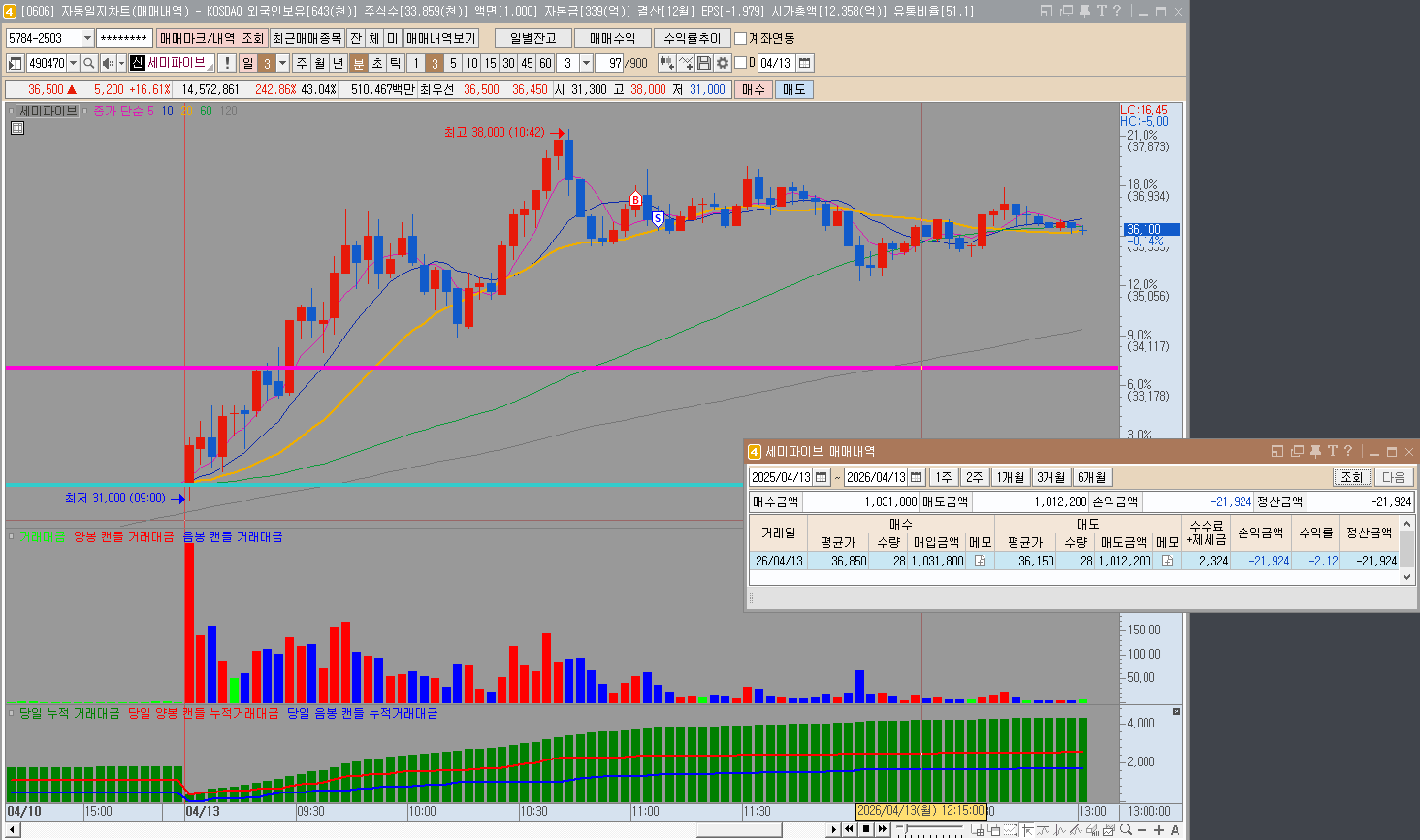The width and height of the screenshot is (1420, 840).
Task: Switch to 주 weekly chart
Action: (302, 63)
